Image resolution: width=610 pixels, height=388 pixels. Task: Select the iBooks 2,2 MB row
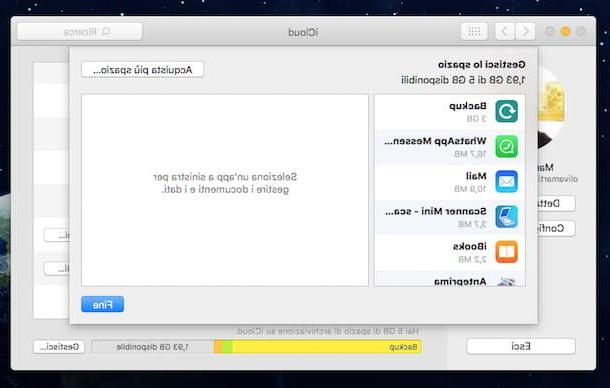point(450,252)
